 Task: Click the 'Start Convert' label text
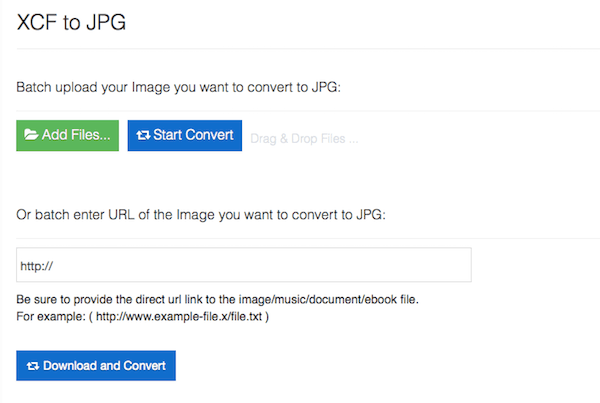pos(193,135)
